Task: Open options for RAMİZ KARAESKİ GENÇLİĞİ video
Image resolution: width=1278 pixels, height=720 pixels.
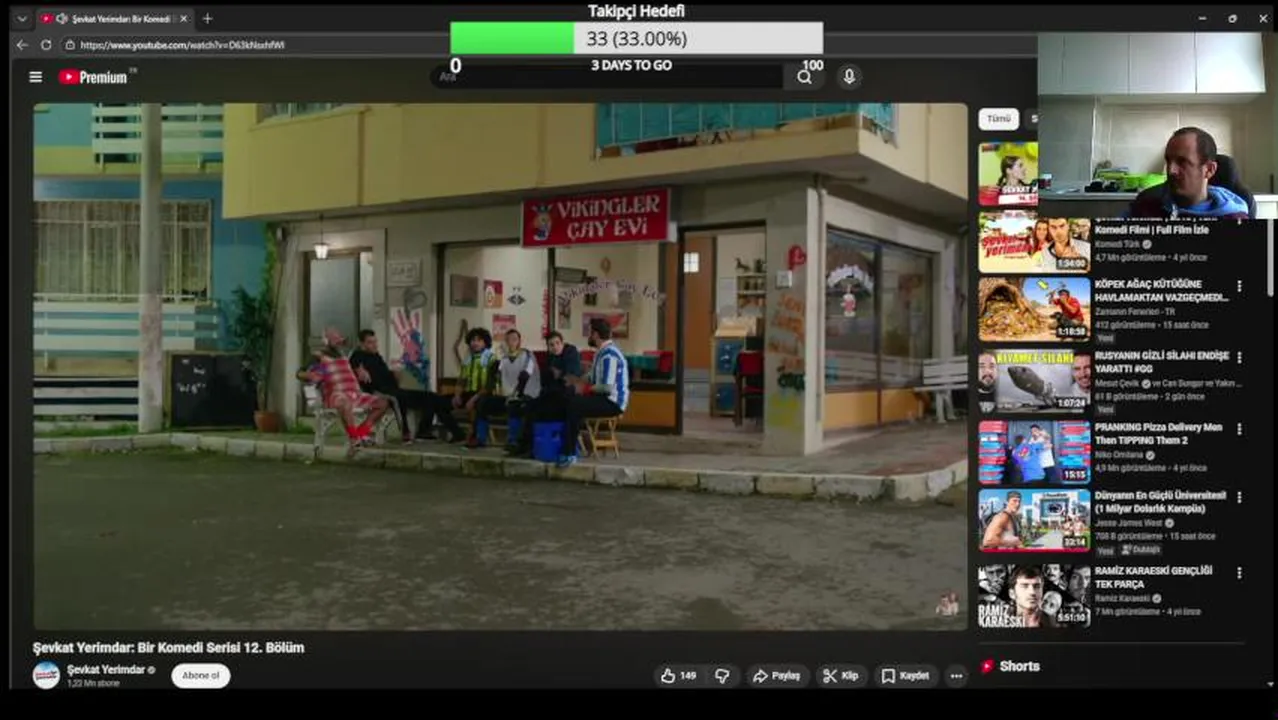Action: [x=1239, y=573]
